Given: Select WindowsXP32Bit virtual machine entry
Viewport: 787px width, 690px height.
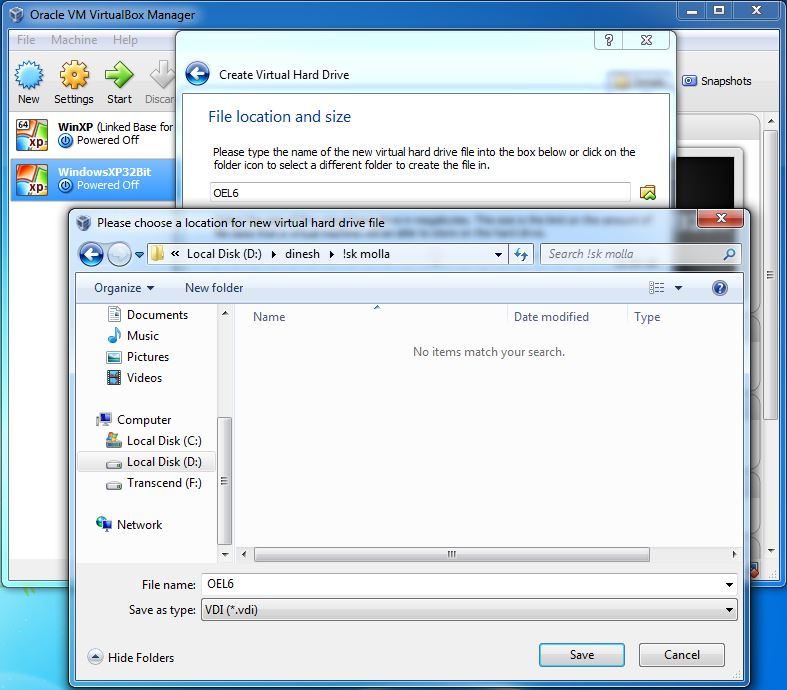Looking at the screenshot, I should click(93, 180).
